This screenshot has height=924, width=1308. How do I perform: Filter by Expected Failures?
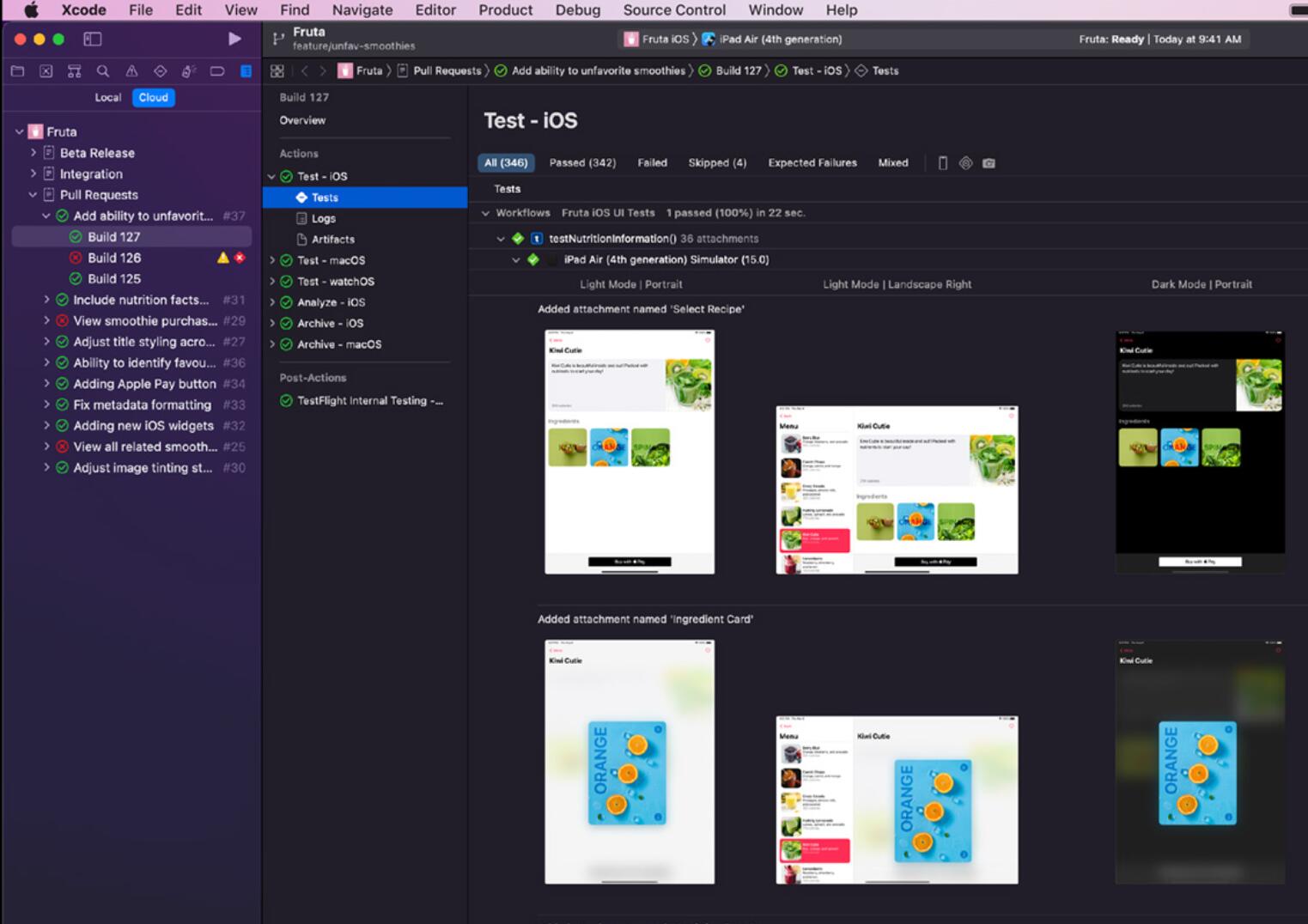pyautogui.click(x=812, y=163)
